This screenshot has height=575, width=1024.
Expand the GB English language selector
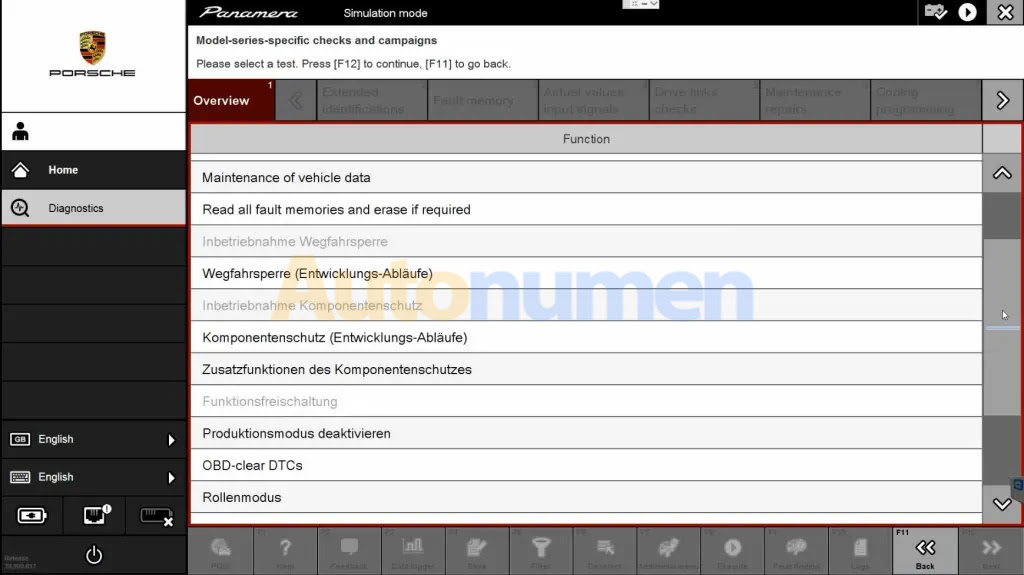(x=93, y=440)
